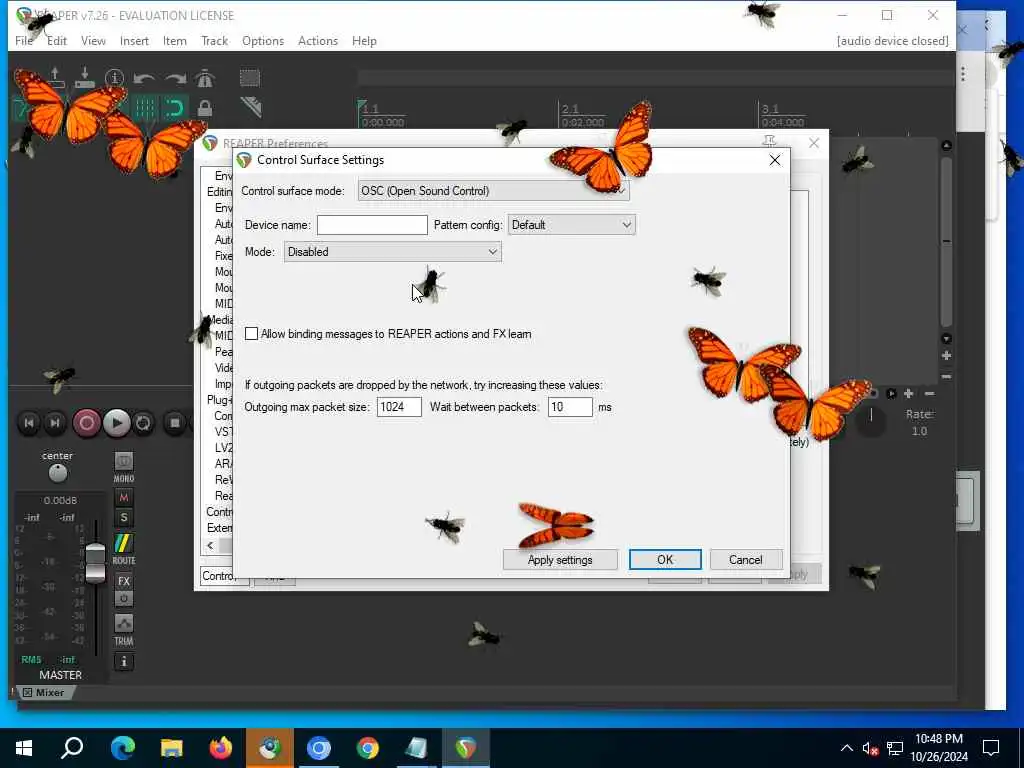
Task: Toggle master FX bypass power icon
Action: coord(123,598)
